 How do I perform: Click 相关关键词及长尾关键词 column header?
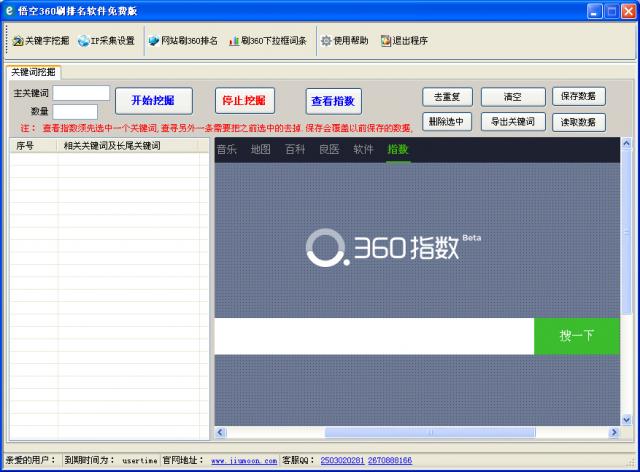[127, 146]
